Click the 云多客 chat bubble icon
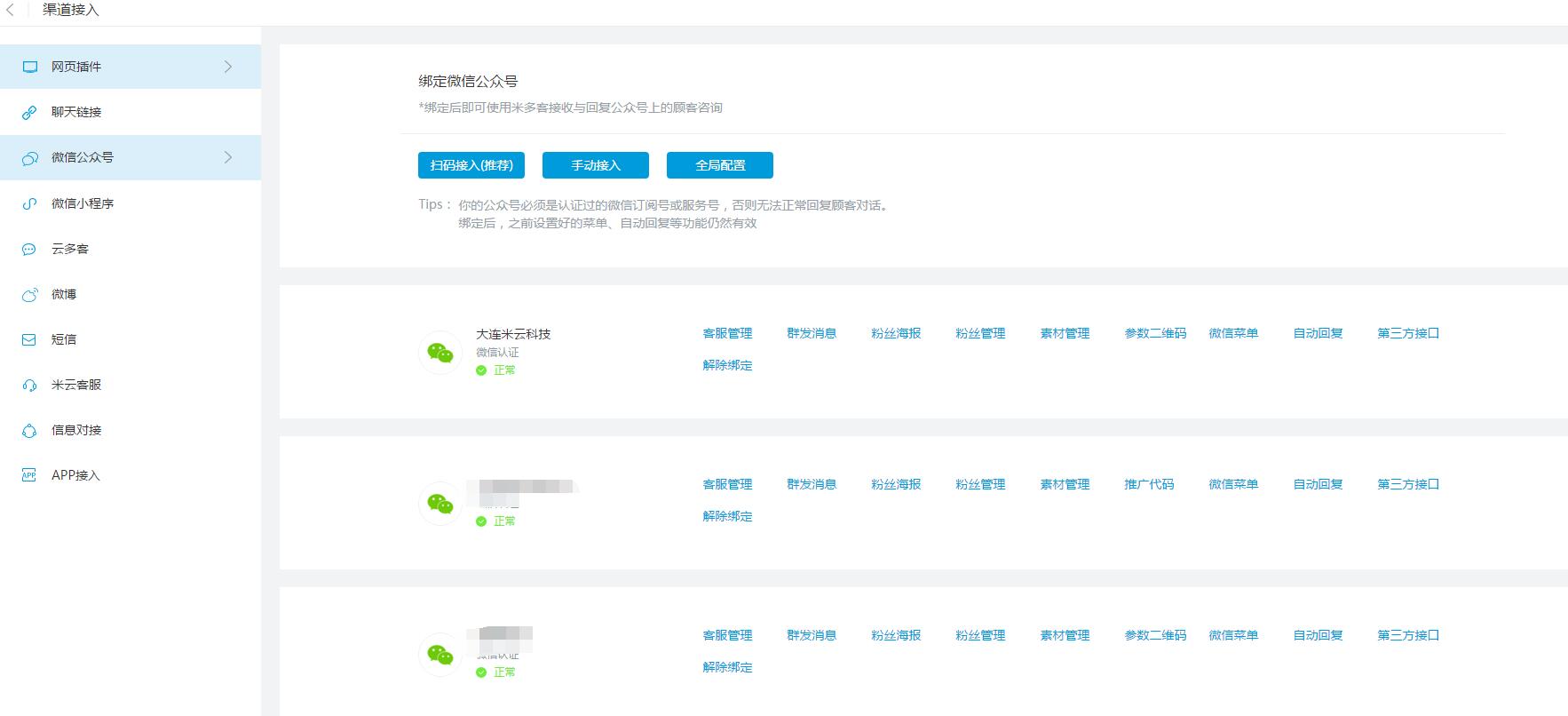Viewport: 1568px width, 716px height. (29, 250)
